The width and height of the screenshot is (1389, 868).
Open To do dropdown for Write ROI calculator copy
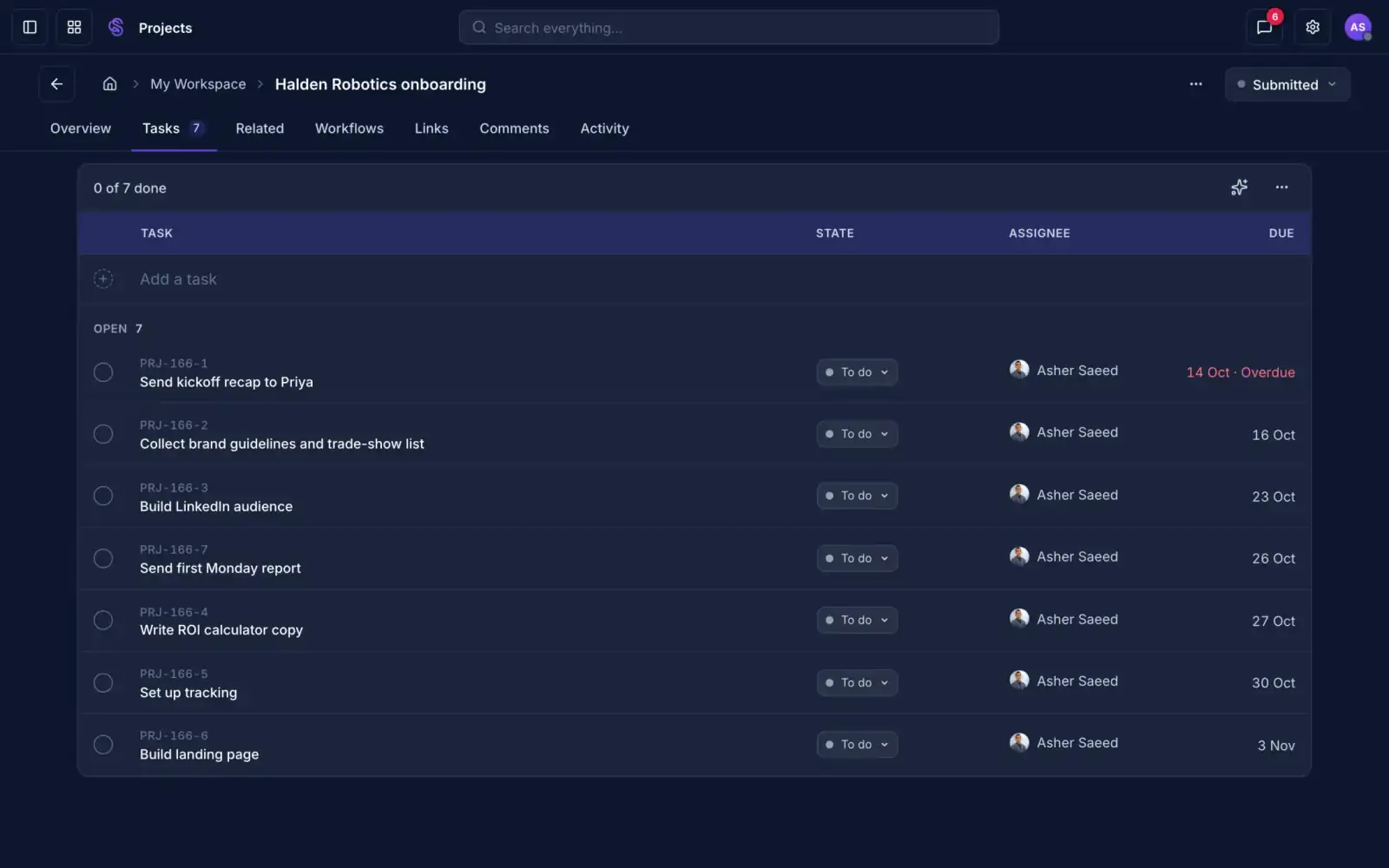click(857, 620)
